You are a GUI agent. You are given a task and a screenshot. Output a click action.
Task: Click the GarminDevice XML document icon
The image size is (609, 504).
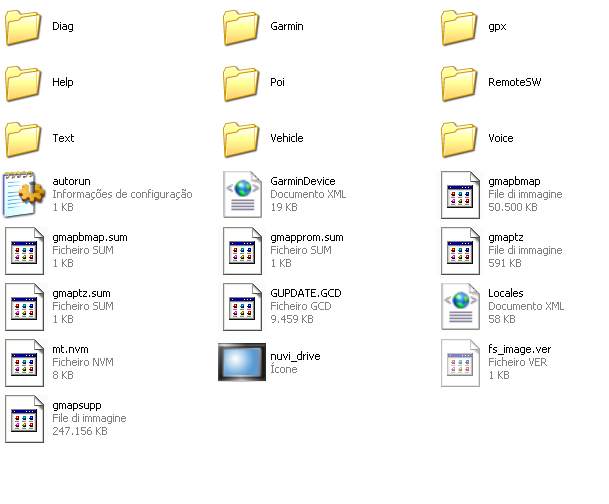[242, 195]
